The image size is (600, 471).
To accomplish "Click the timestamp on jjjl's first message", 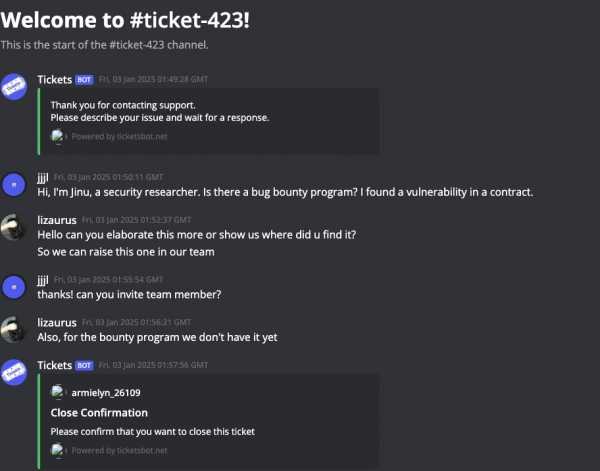I will (108, 177).
